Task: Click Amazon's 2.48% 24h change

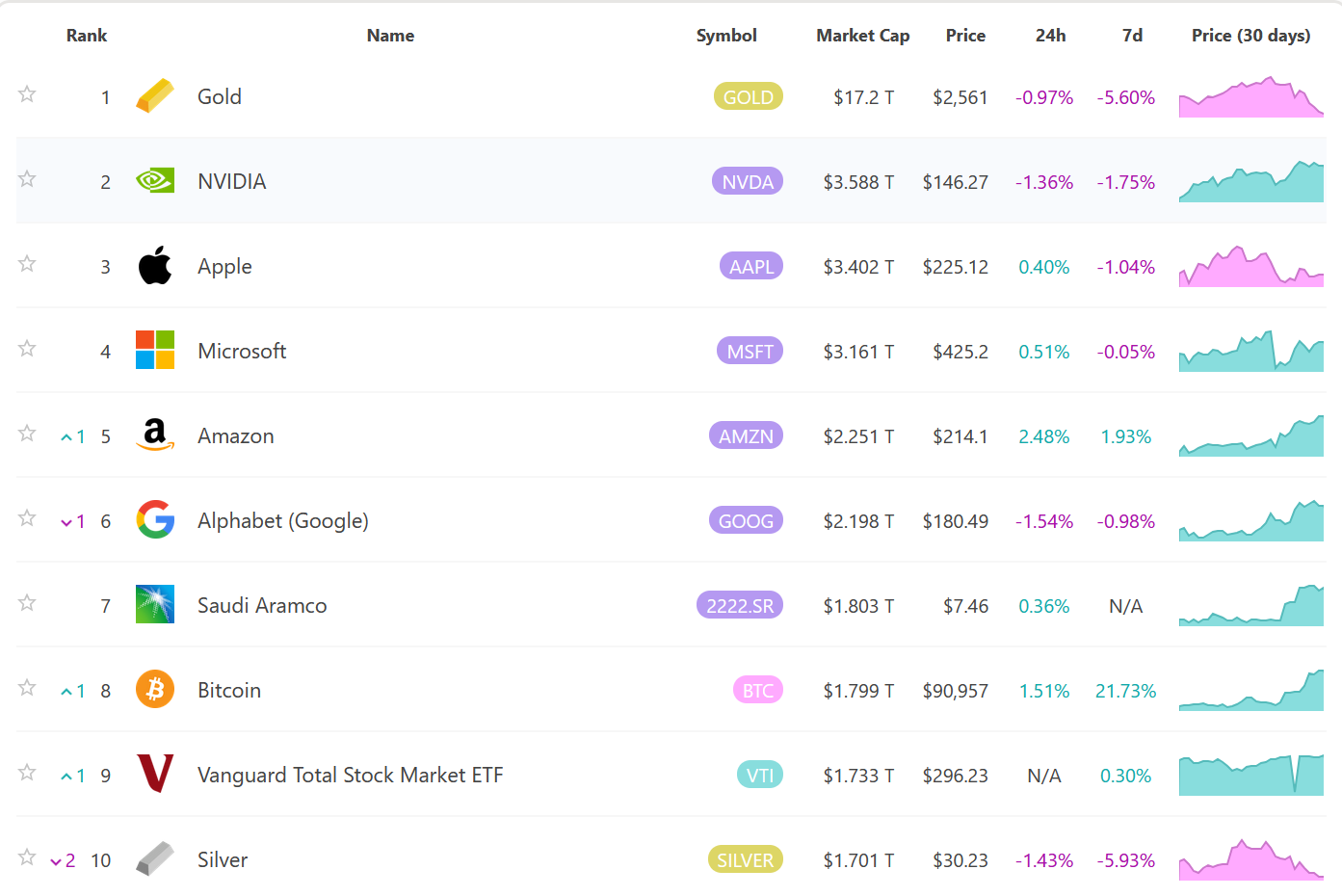Action: coord(1044,436)
